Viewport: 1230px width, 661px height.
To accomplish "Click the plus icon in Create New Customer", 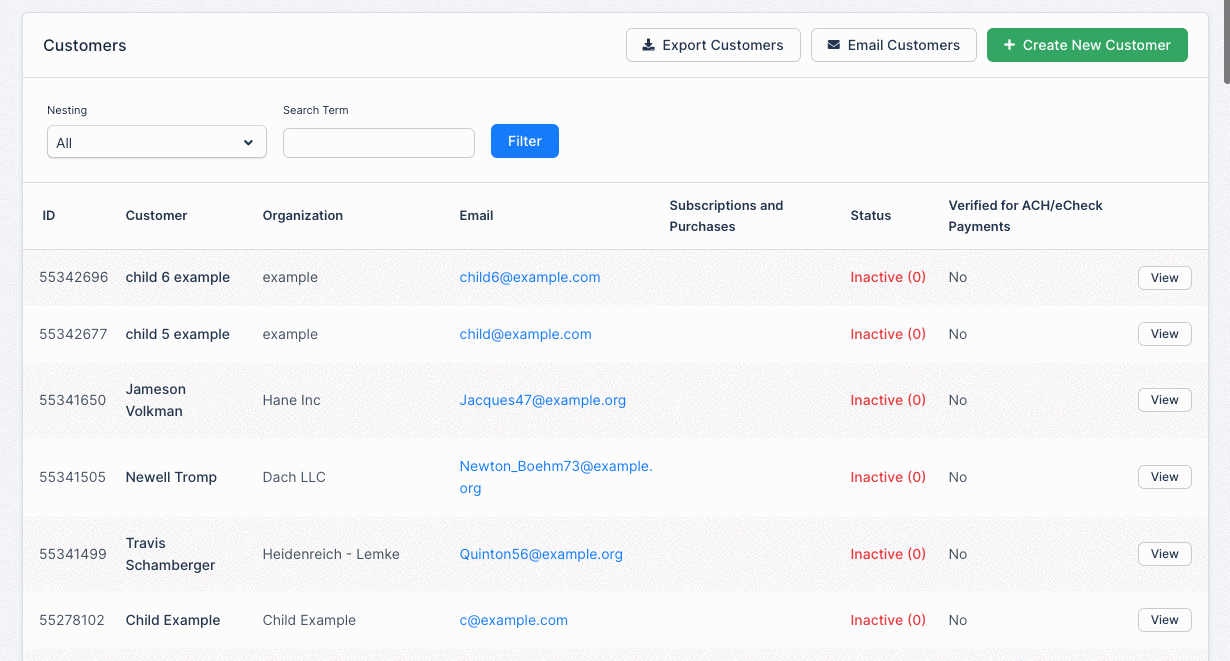I will tap(1009, 45).
